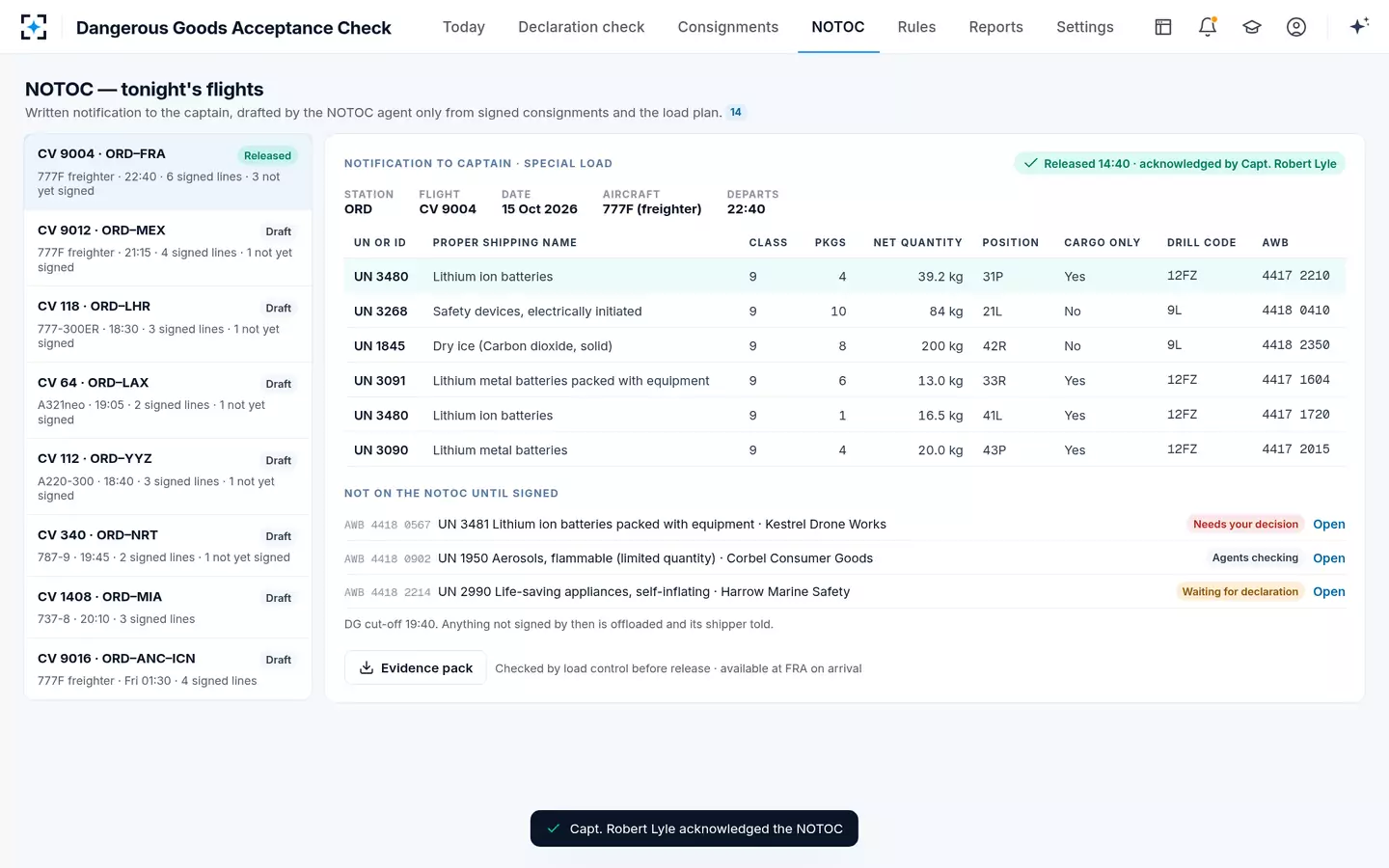Screen dimensions: 1389x868
Task: Click the graduation cap help icon
Action: click(1252, 27)
